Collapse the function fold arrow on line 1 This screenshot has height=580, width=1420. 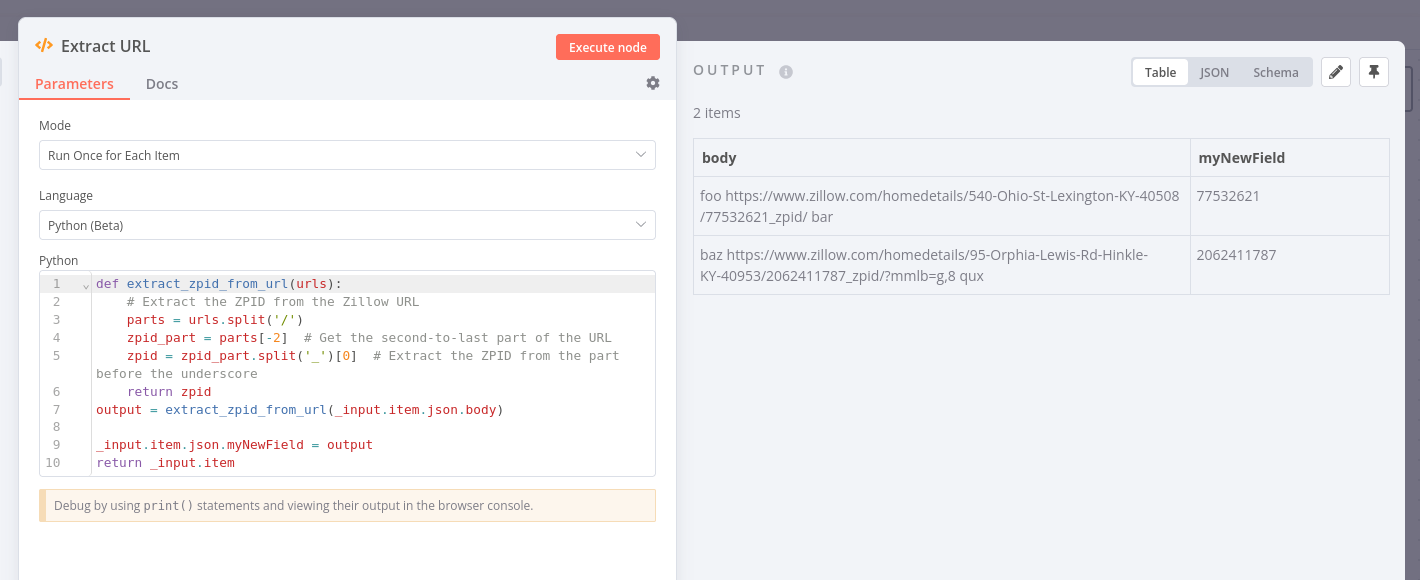coord(86,285)
